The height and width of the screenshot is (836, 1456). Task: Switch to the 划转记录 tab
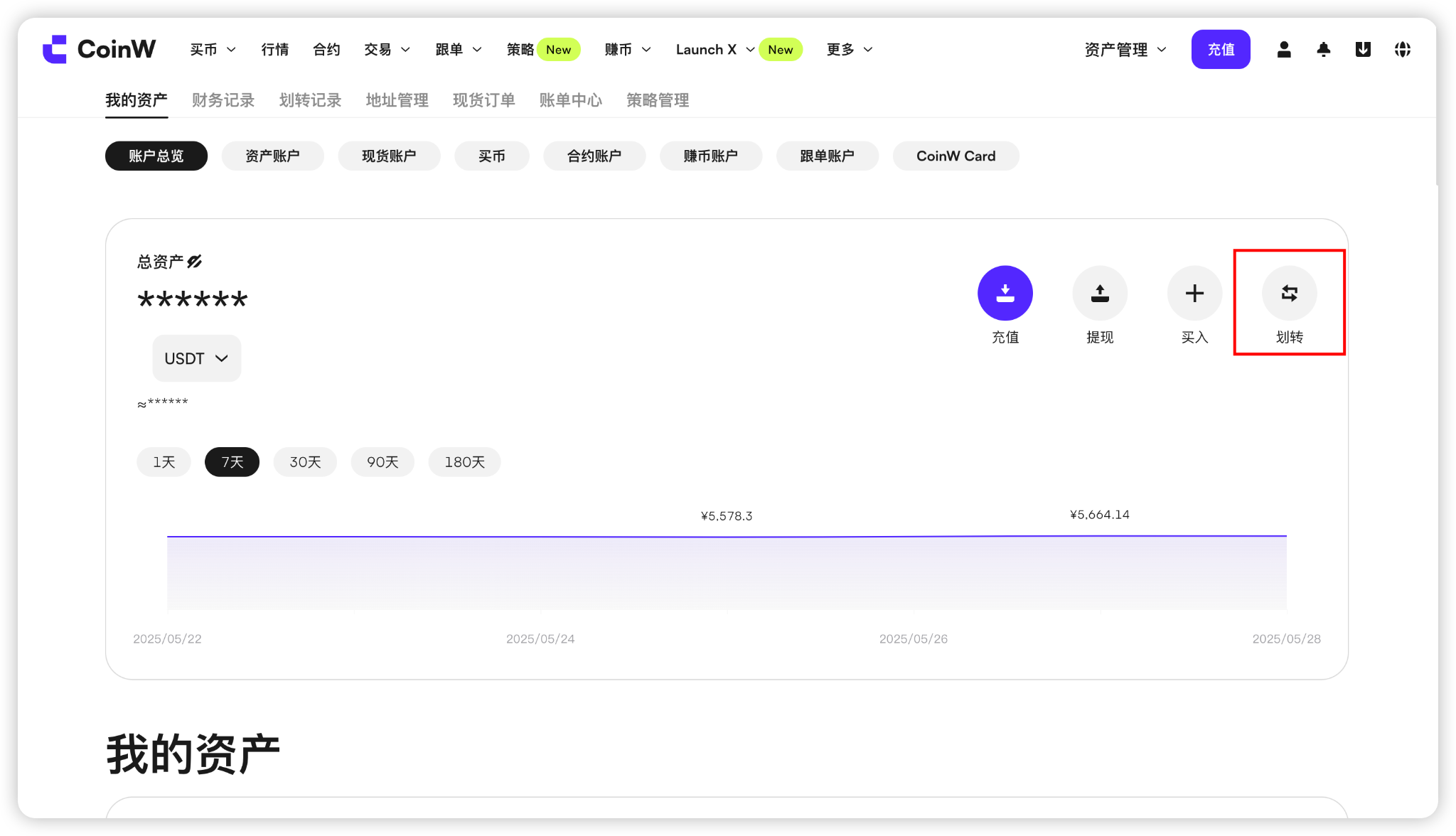tap(310, 100)
